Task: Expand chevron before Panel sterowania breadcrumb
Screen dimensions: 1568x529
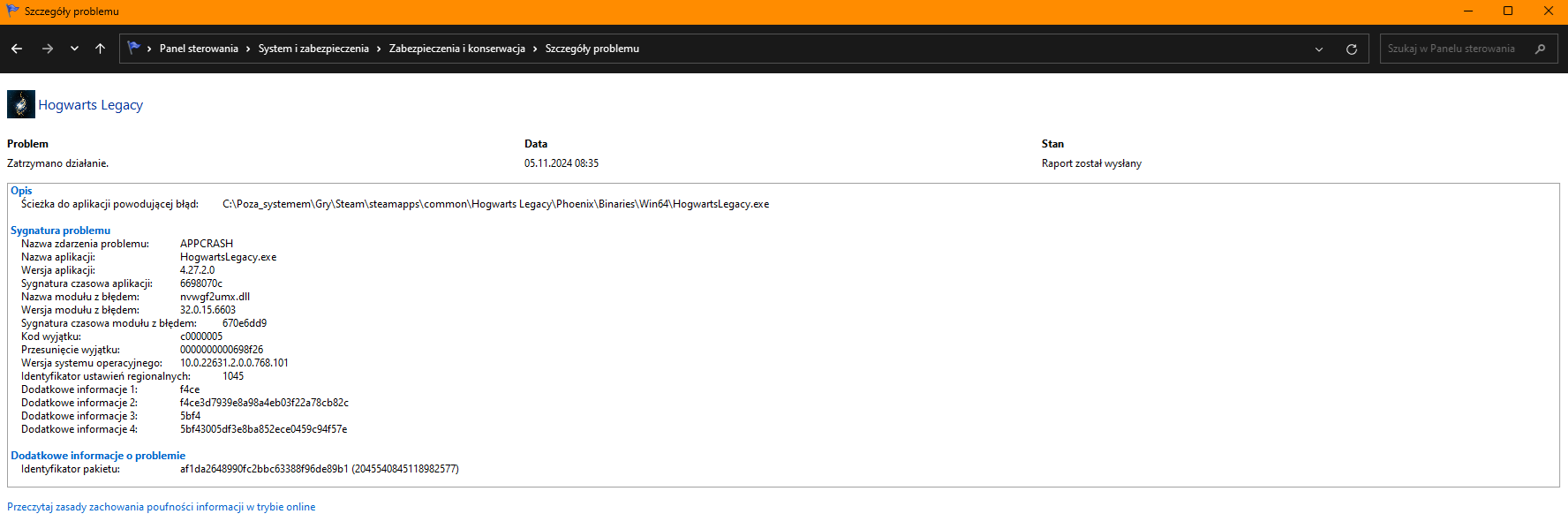Action: click(149, 49)
